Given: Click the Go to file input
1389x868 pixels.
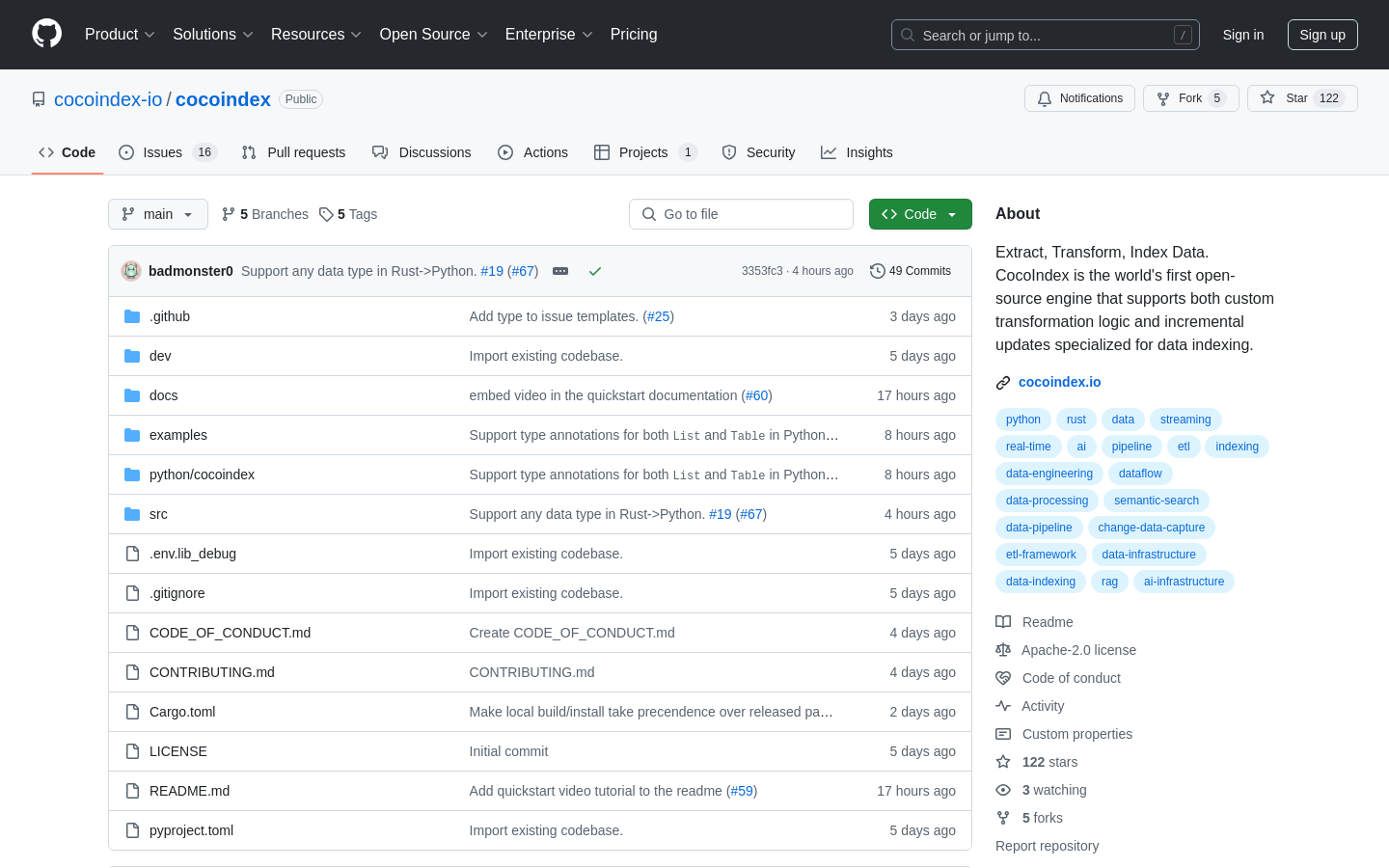Looking at the screenshot, I should (x=741, y=214).
